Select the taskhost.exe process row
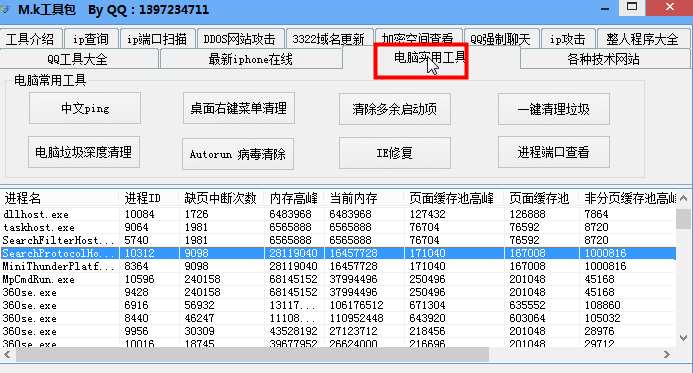Viewport: 693px width, 373px height. pyautogui.click(x=338, y=227)
